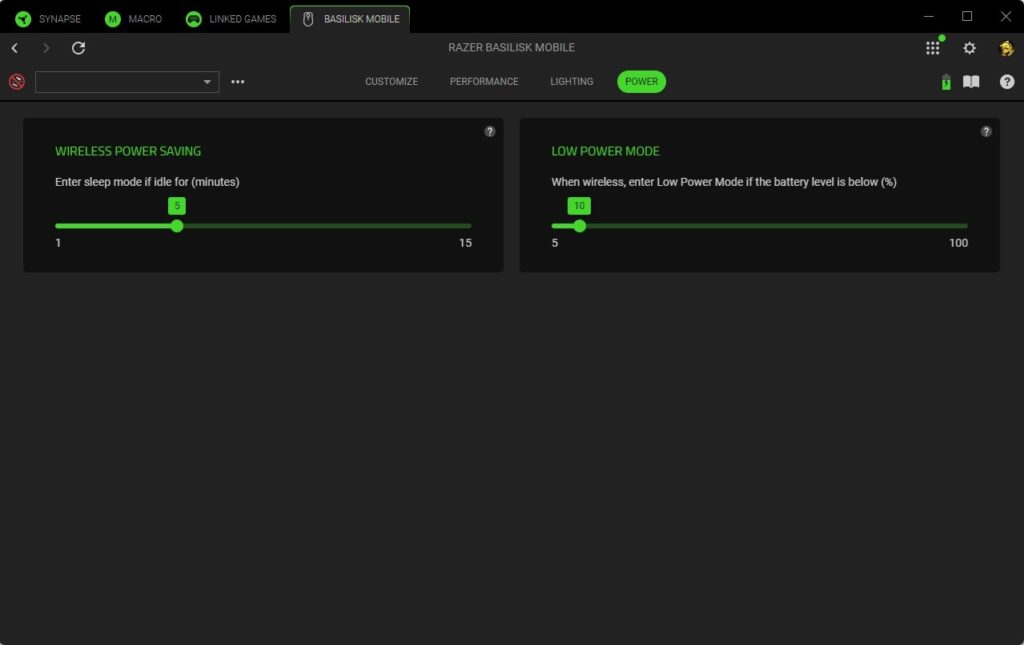Click the Low Power Mode battery slider handle
This screenshot has height=645, width=1024.
coord(579,226)
